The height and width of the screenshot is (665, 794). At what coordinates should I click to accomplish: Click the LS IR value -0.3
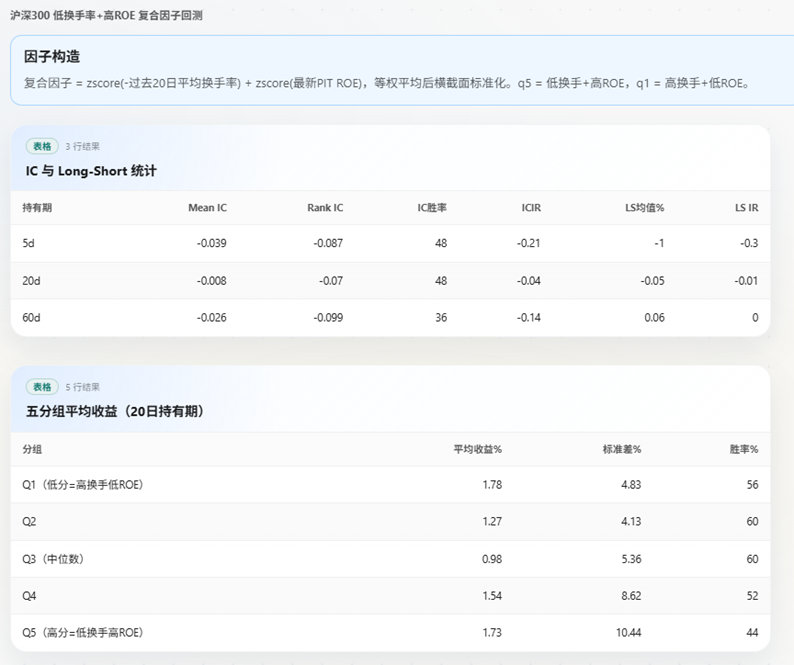click(749, 244)
